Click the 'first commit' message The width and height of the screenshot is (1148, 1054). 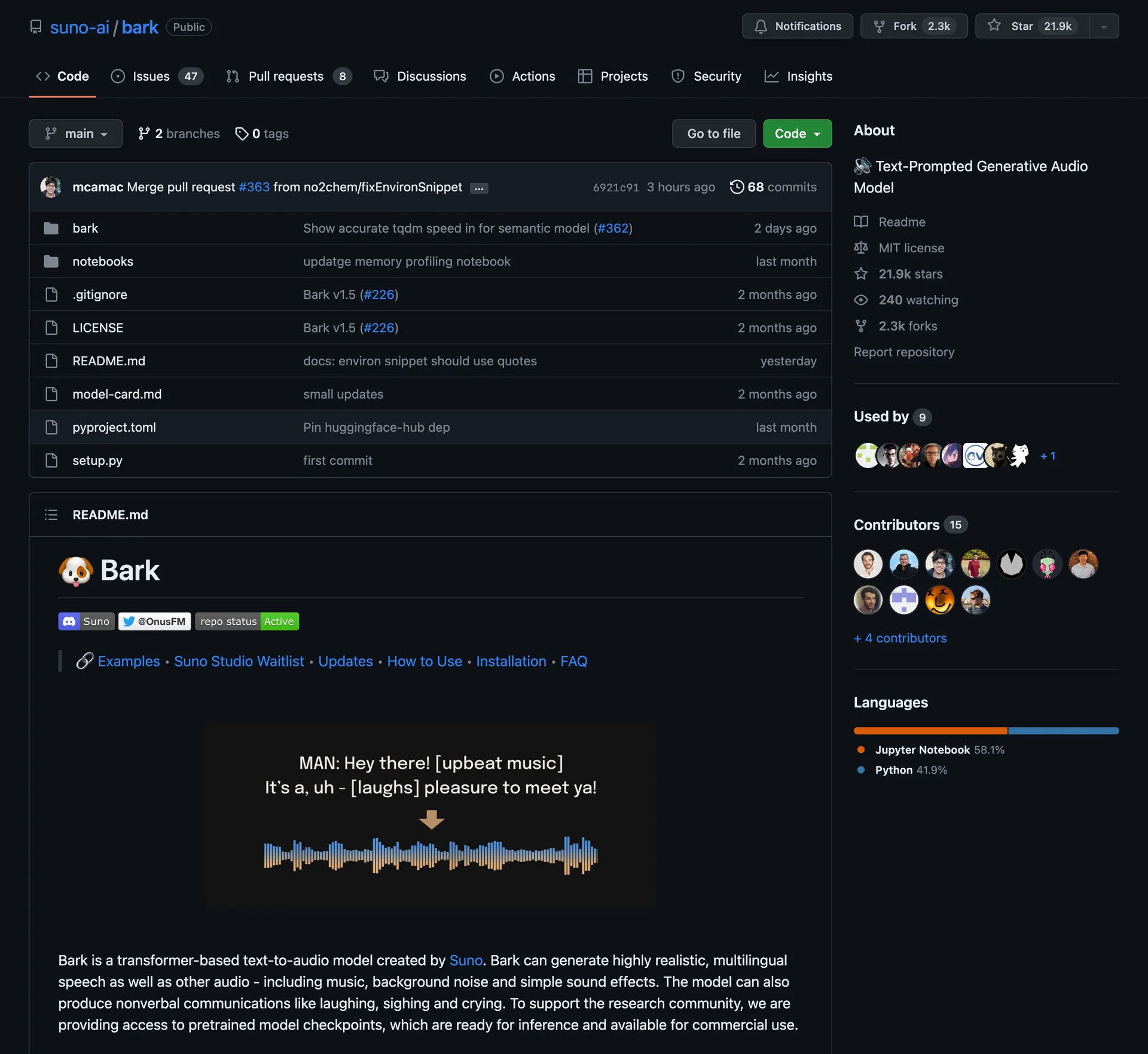337,461
